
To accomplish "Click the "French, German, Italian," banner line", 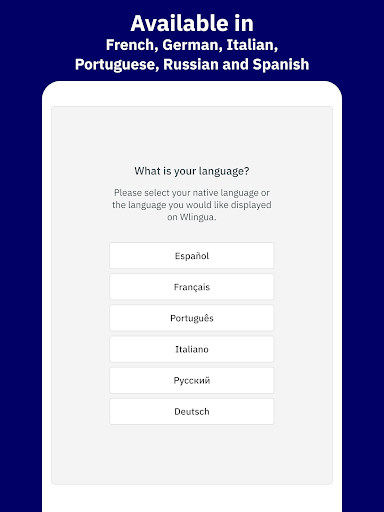I will tap(192, 45).
